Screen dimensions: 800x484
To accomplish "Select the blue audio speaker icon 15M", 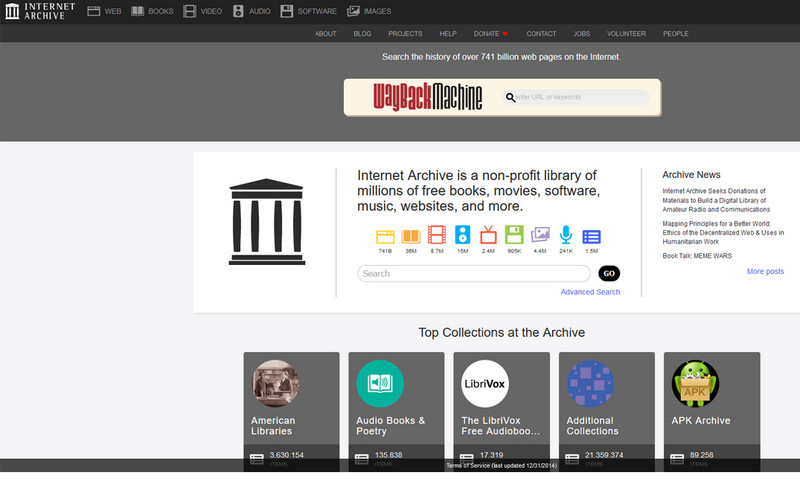I will coord(463,235).
